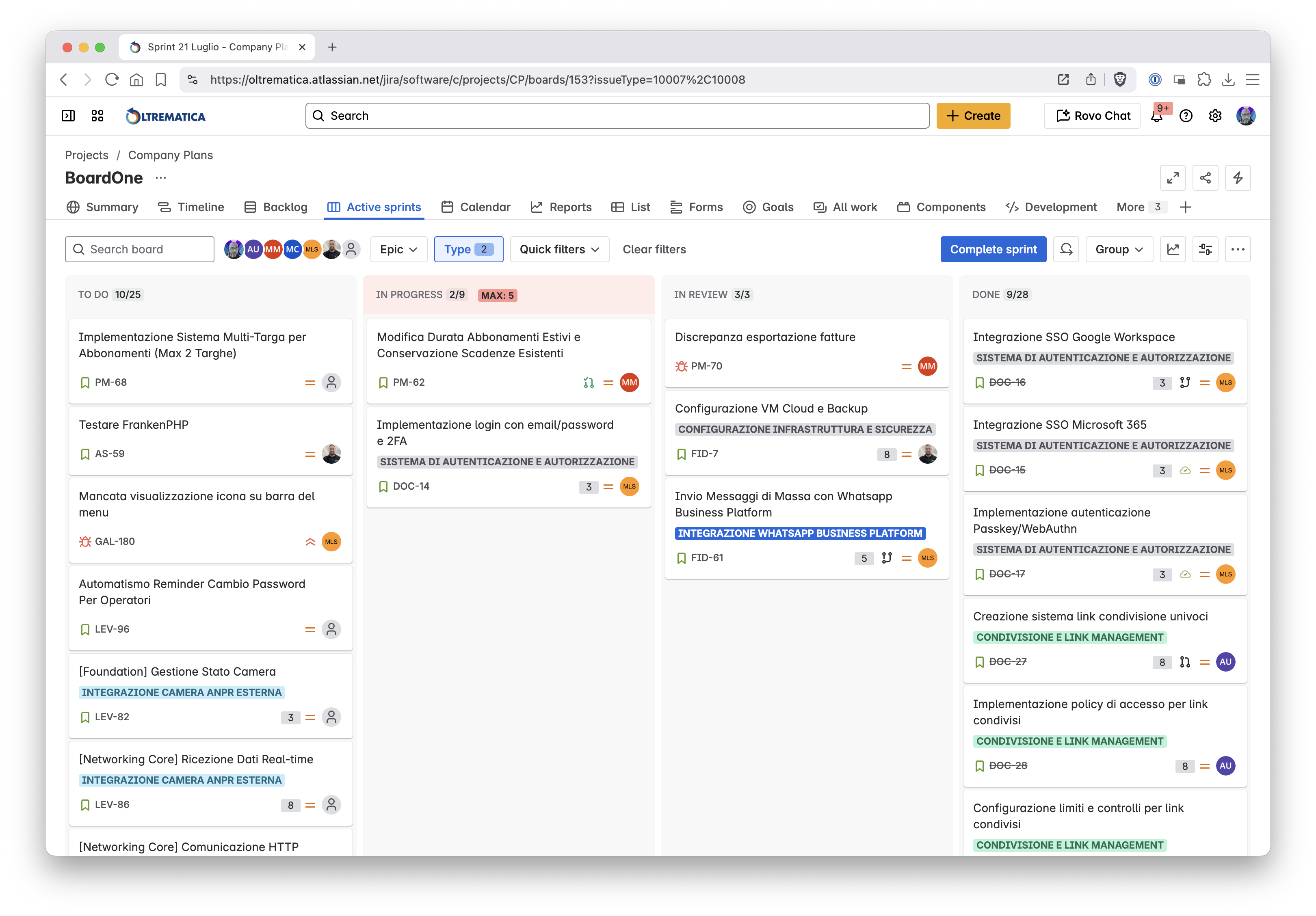Screen dimensions: 1316x916
Task: Toggle the unassigned avatar filter
Action: click(x=351, y=249)
